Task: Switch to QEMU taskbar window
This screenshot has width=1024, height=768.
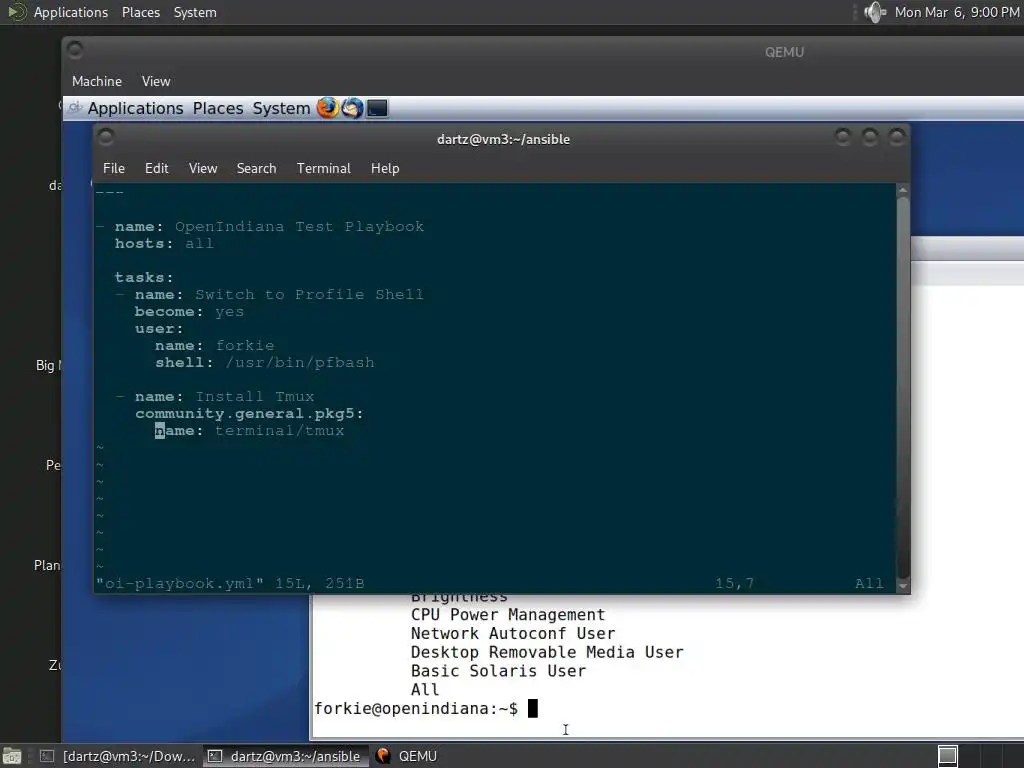Action: coord(407,756)
